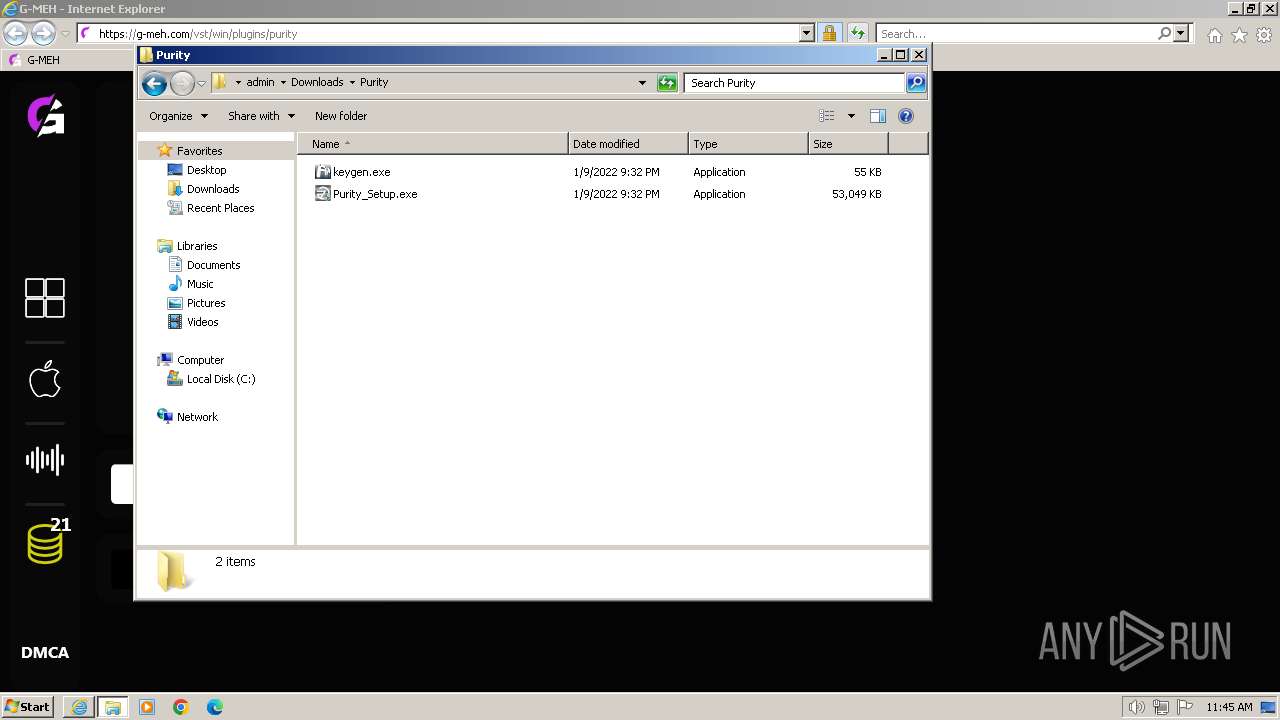Select keygen.exe file icon

322,172
